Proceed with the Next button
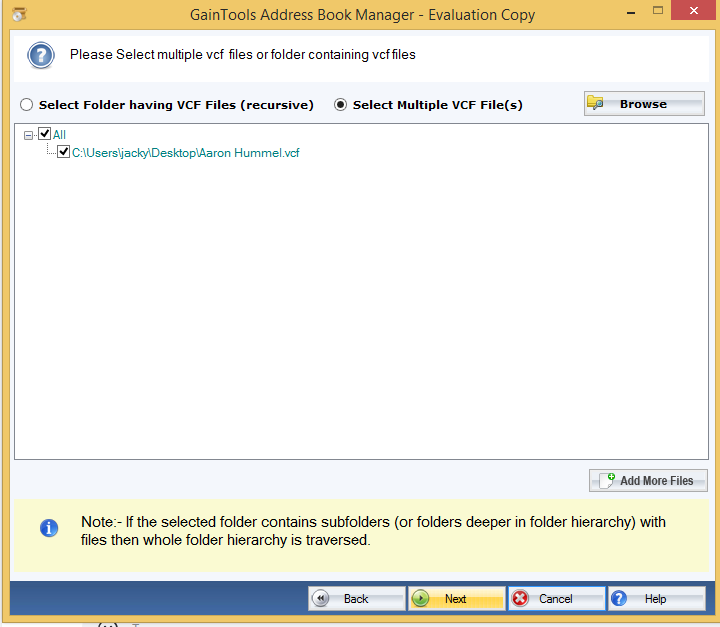Screen dimensions: 720x627 [456, 599]
